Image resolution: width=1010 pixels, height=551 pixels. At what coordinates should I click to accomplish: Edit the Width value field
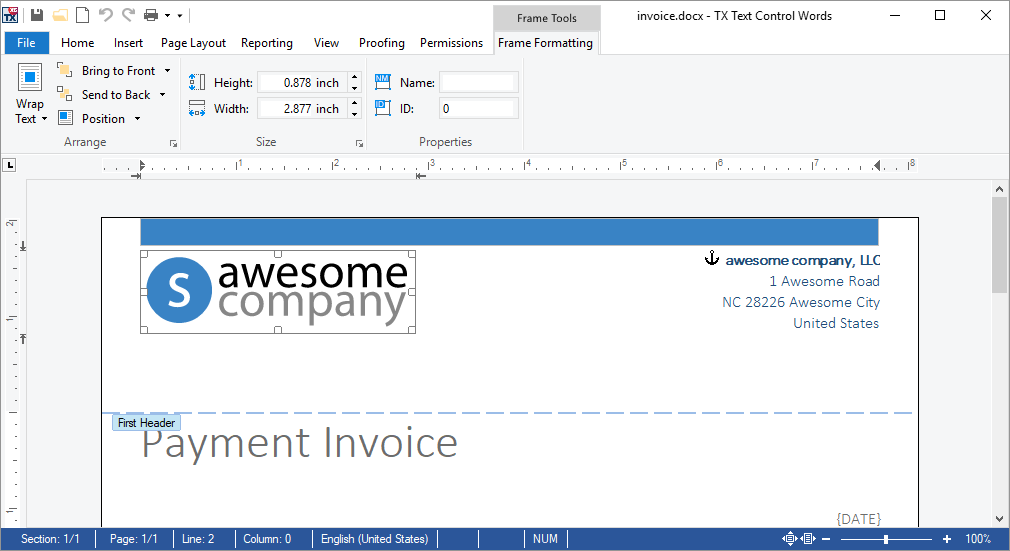(302, 108)
